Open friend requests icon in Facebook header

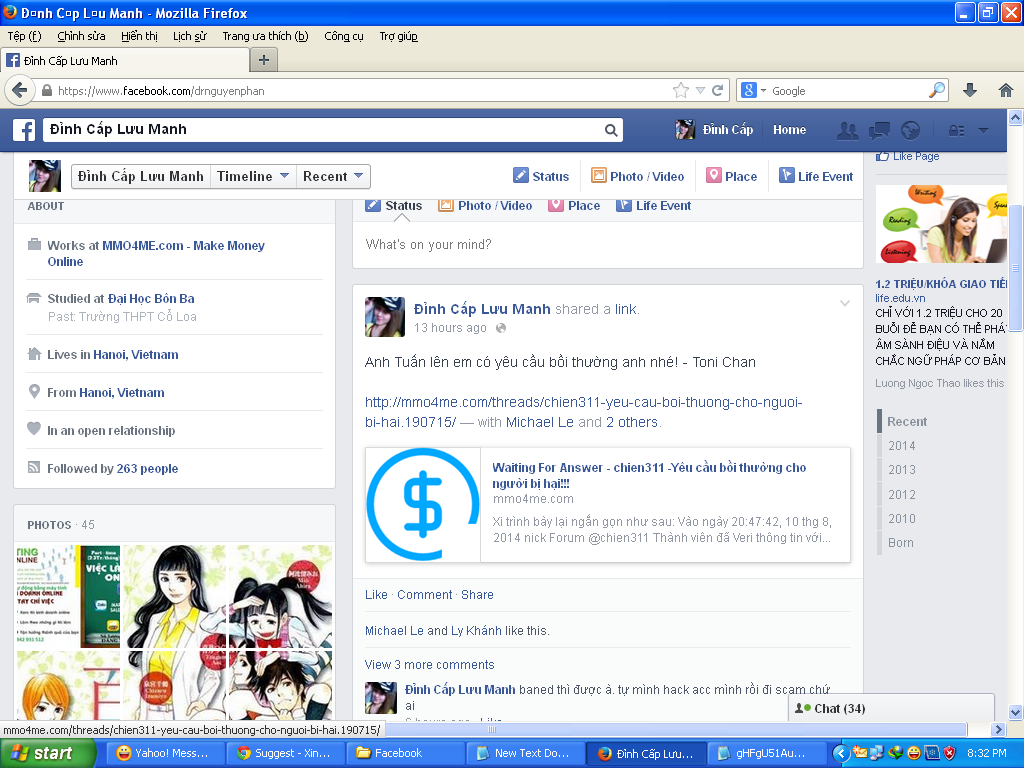pyautogui.click(x=848, y=131)
